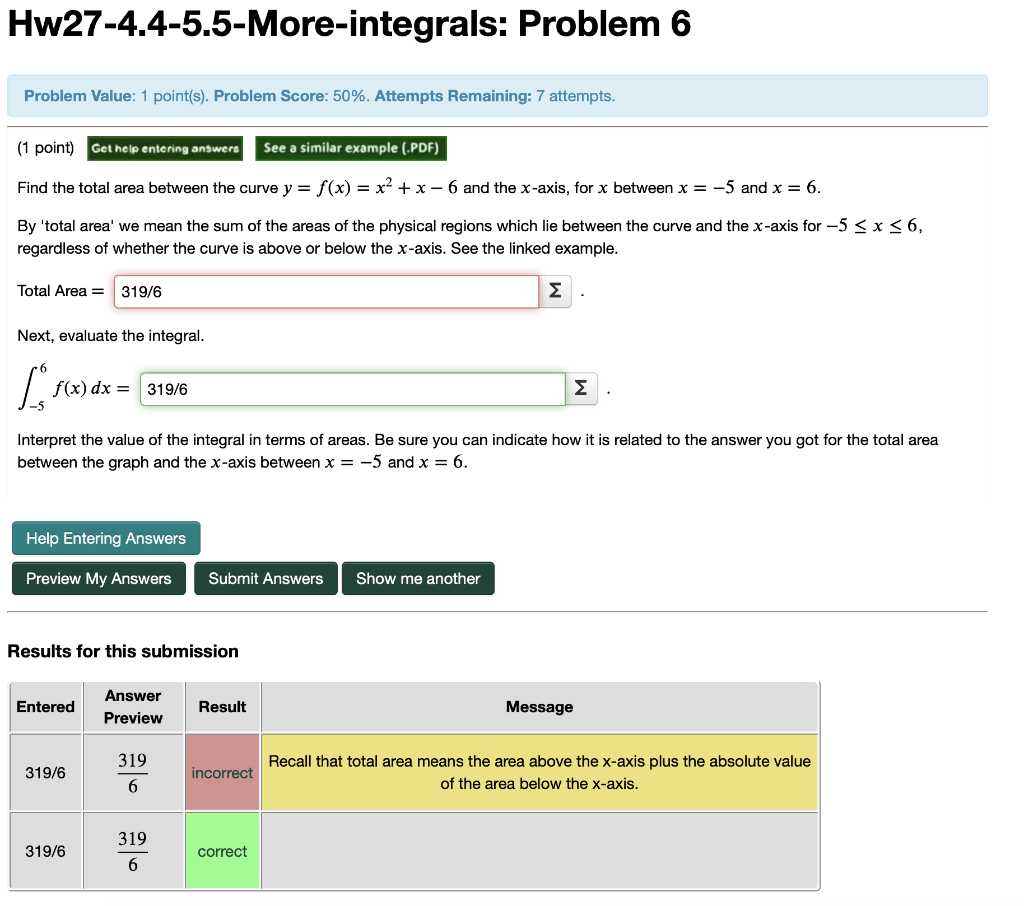Click the Submit Answers button
This screenshot has width=1024, height=906.
[x=265, y=578]
